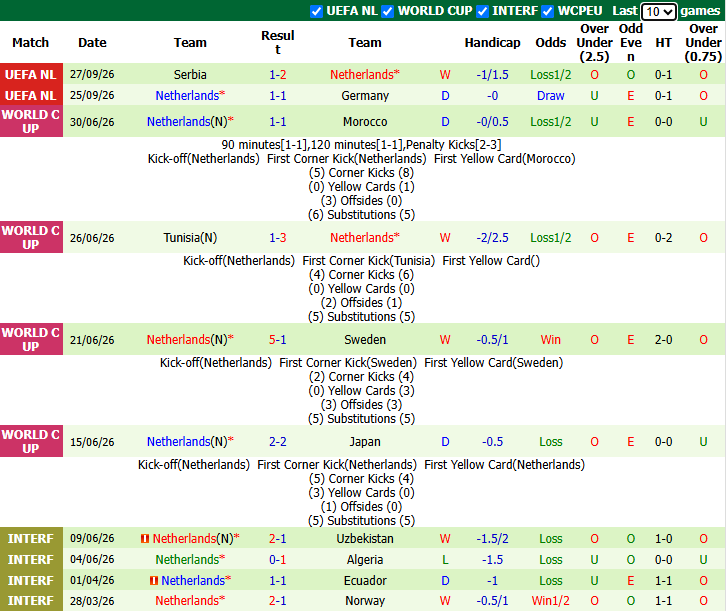Click the UEFA NL label dated 27/09/26
Image resolution: width=726 pixels, height=611 pixels.
point(31,75)
